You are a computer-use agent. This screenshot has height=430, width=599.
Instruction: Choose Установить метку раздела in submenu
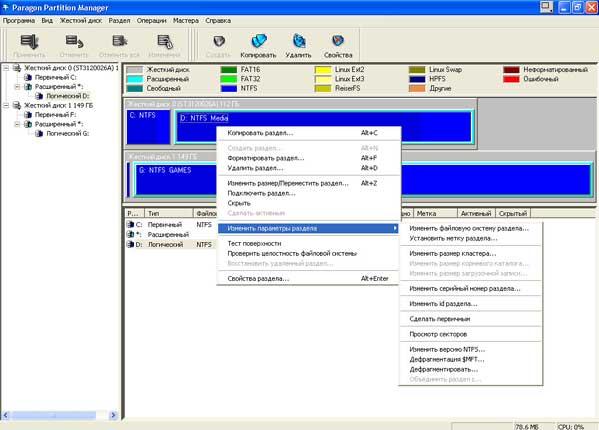[470, 238]
